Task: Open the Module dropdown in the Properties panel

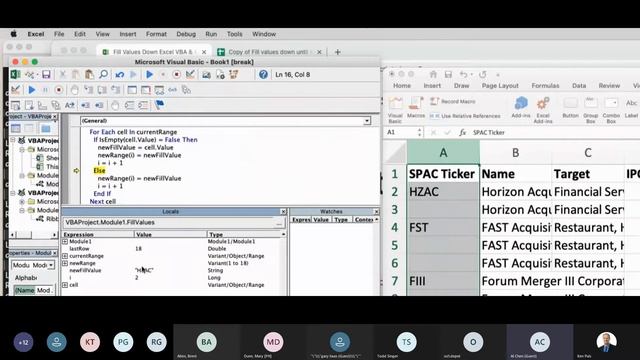Action: 51,265
